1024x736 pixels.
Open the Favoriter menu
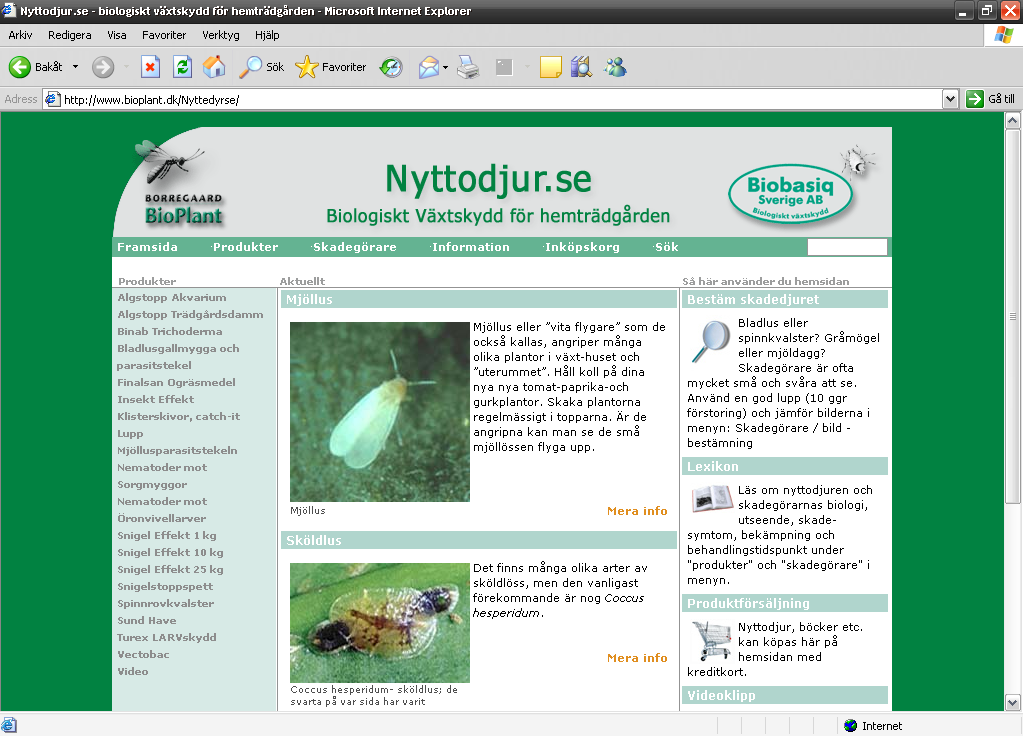(164, 35)
